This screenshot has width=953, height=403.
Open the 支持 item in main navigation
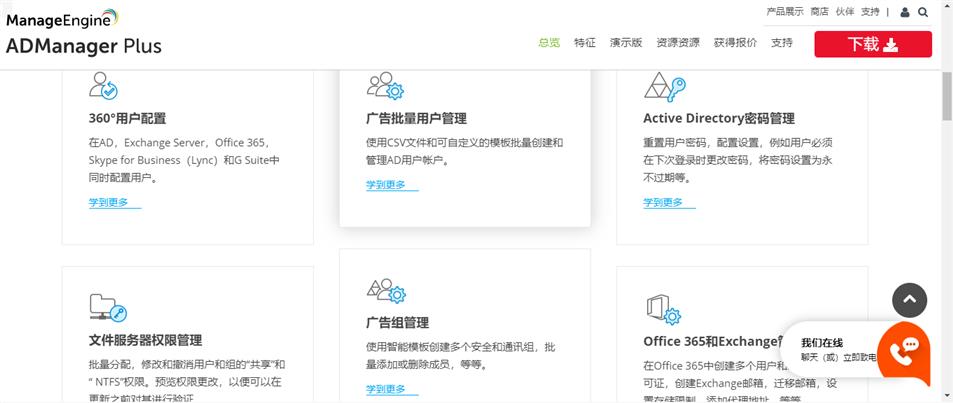click(x=782, y=43)
